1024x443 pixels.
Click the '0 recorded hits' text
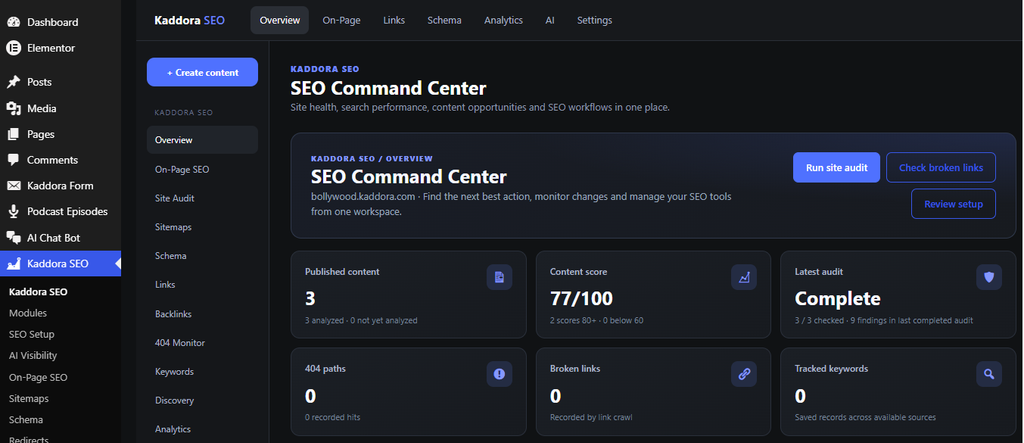coord(332,417)
